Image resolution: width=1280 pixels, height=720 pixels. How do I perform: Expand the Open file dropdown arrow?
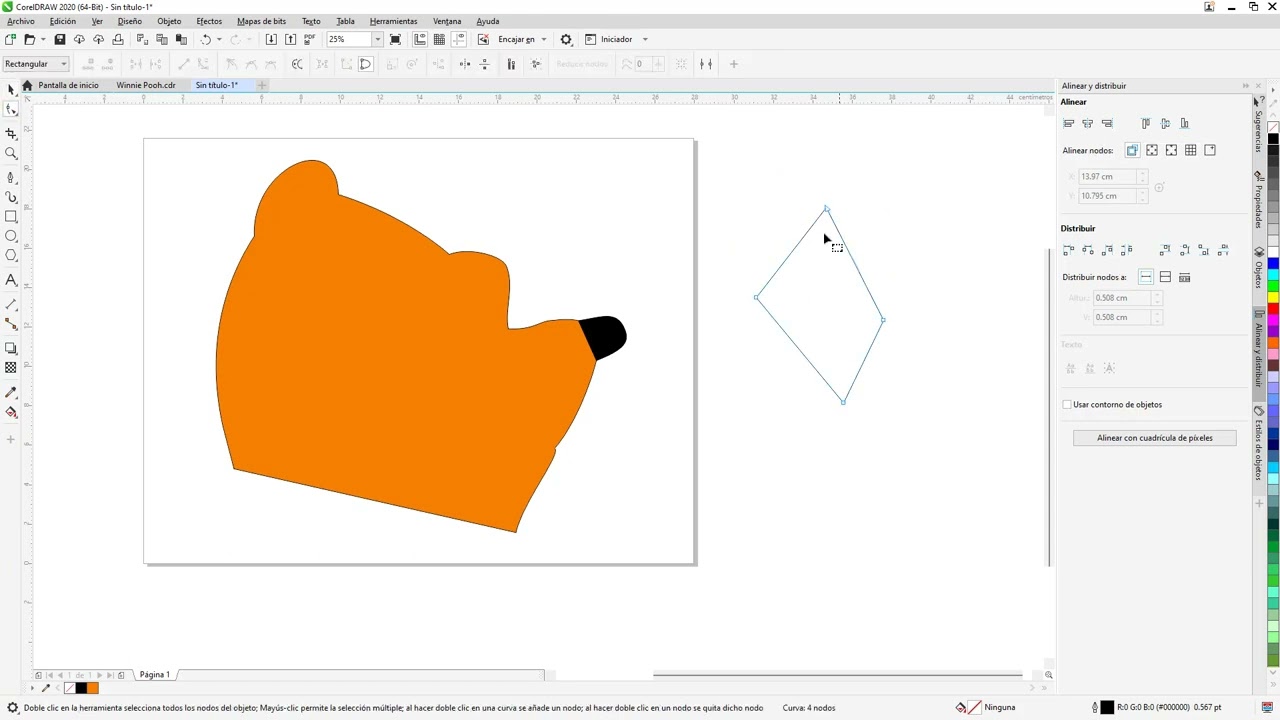(43, 39)
